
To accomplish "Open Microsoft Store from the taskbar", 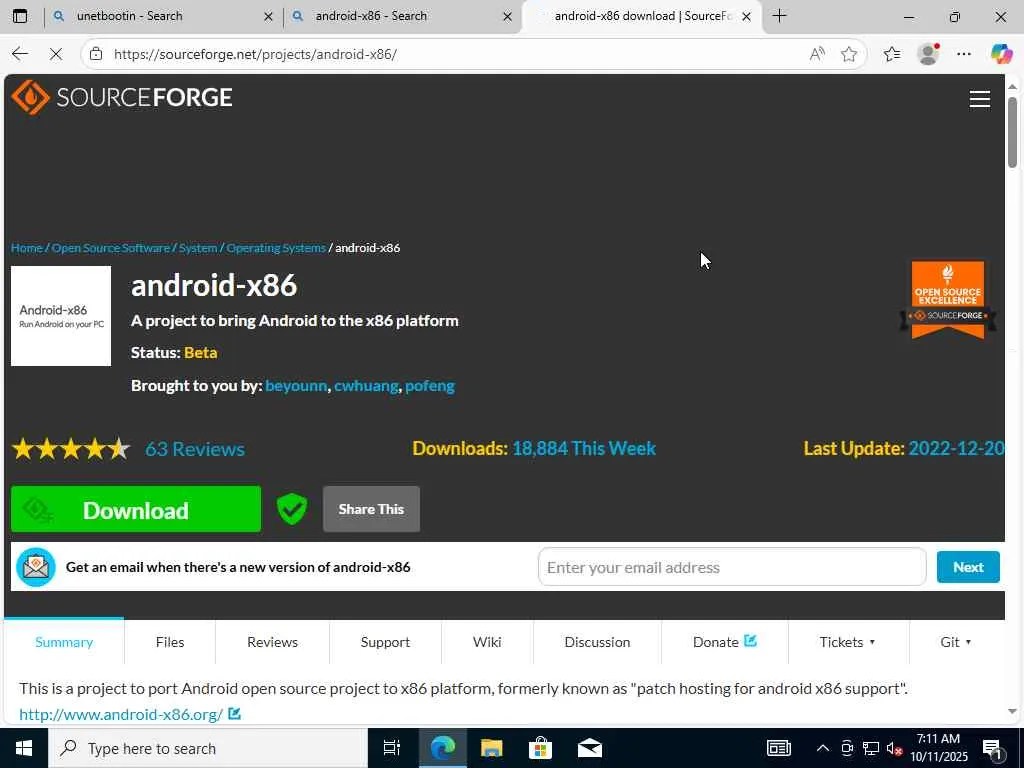I will [540, 748].
